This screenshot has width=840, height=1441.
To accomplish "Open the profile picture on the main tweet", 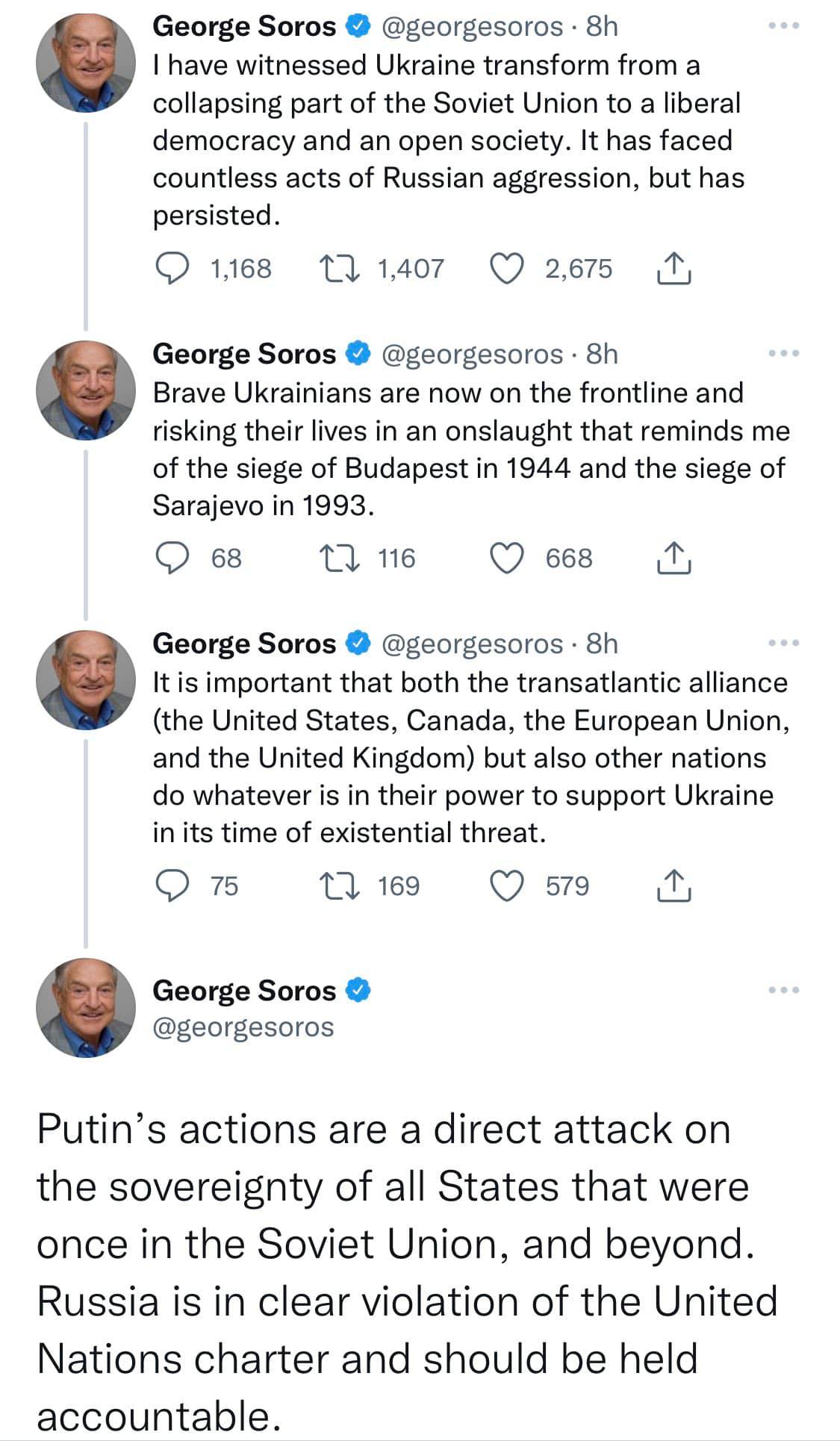I will [86, 1008].
